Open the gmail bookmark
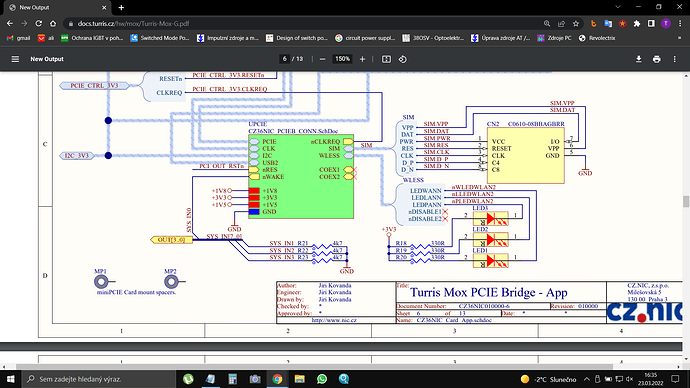690x388 pixels. pos(18,38)
